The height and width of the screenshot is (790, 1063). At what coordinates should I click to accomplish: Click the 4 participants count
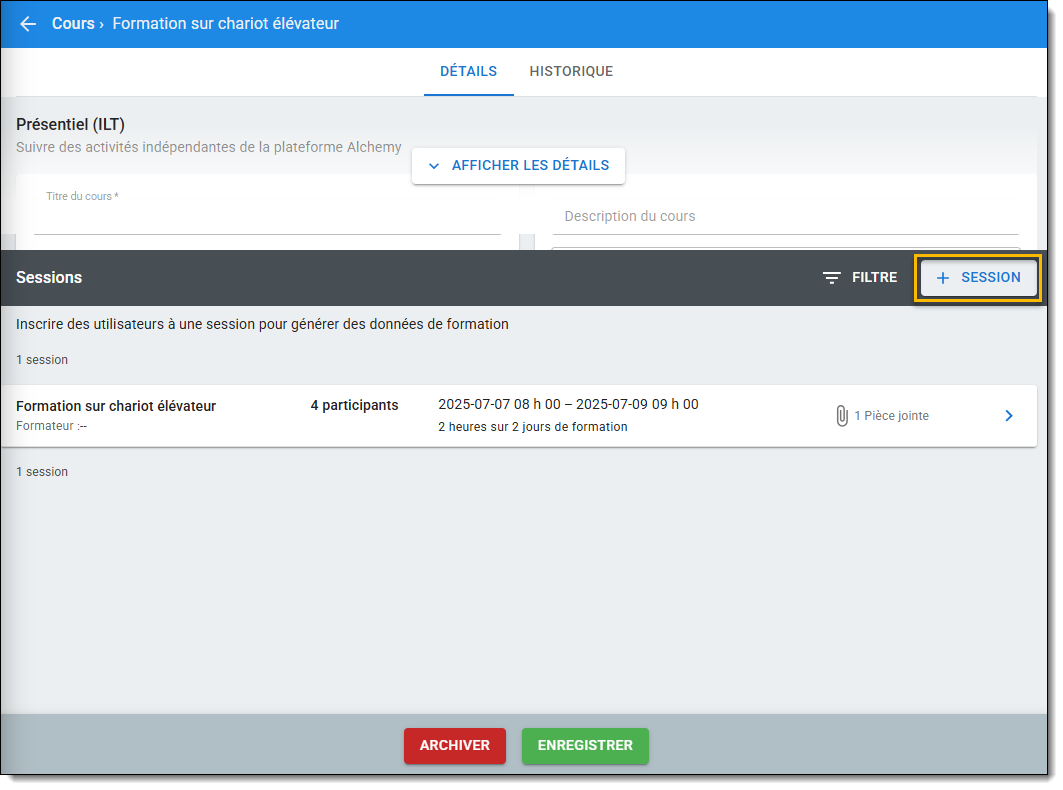354,406
